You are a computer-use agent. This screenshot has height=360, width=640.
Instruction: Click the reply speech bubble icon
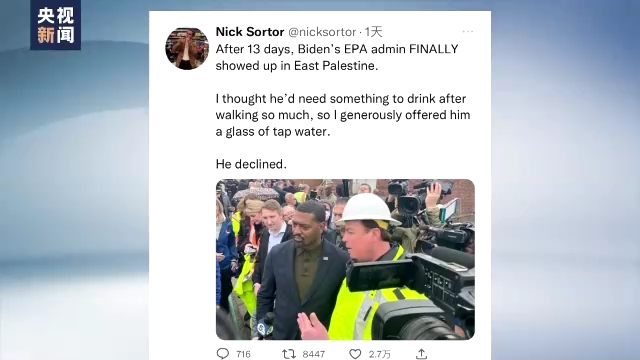pos(222,353)
